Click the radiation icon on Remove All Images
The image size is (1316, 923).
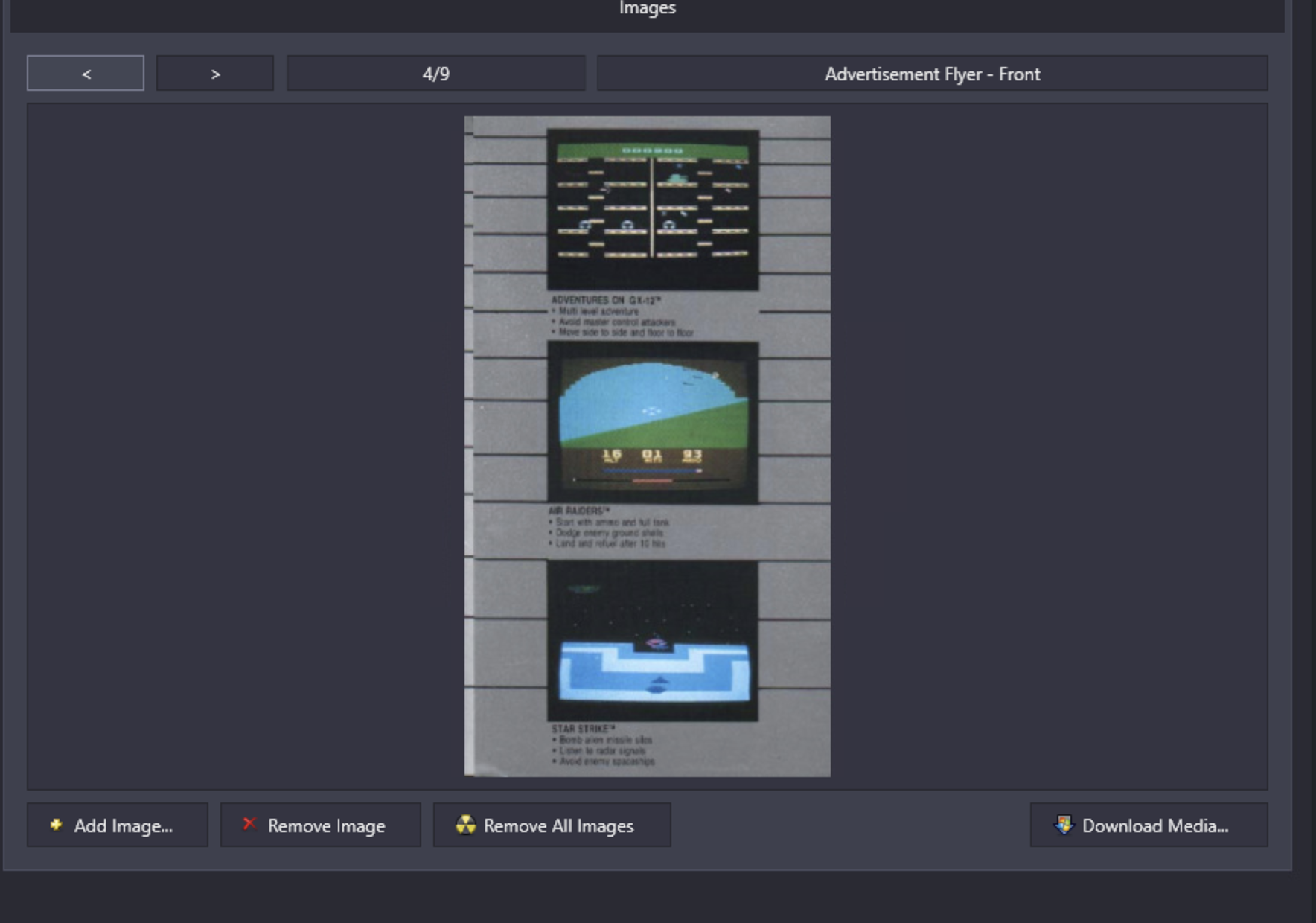point(465,825)
